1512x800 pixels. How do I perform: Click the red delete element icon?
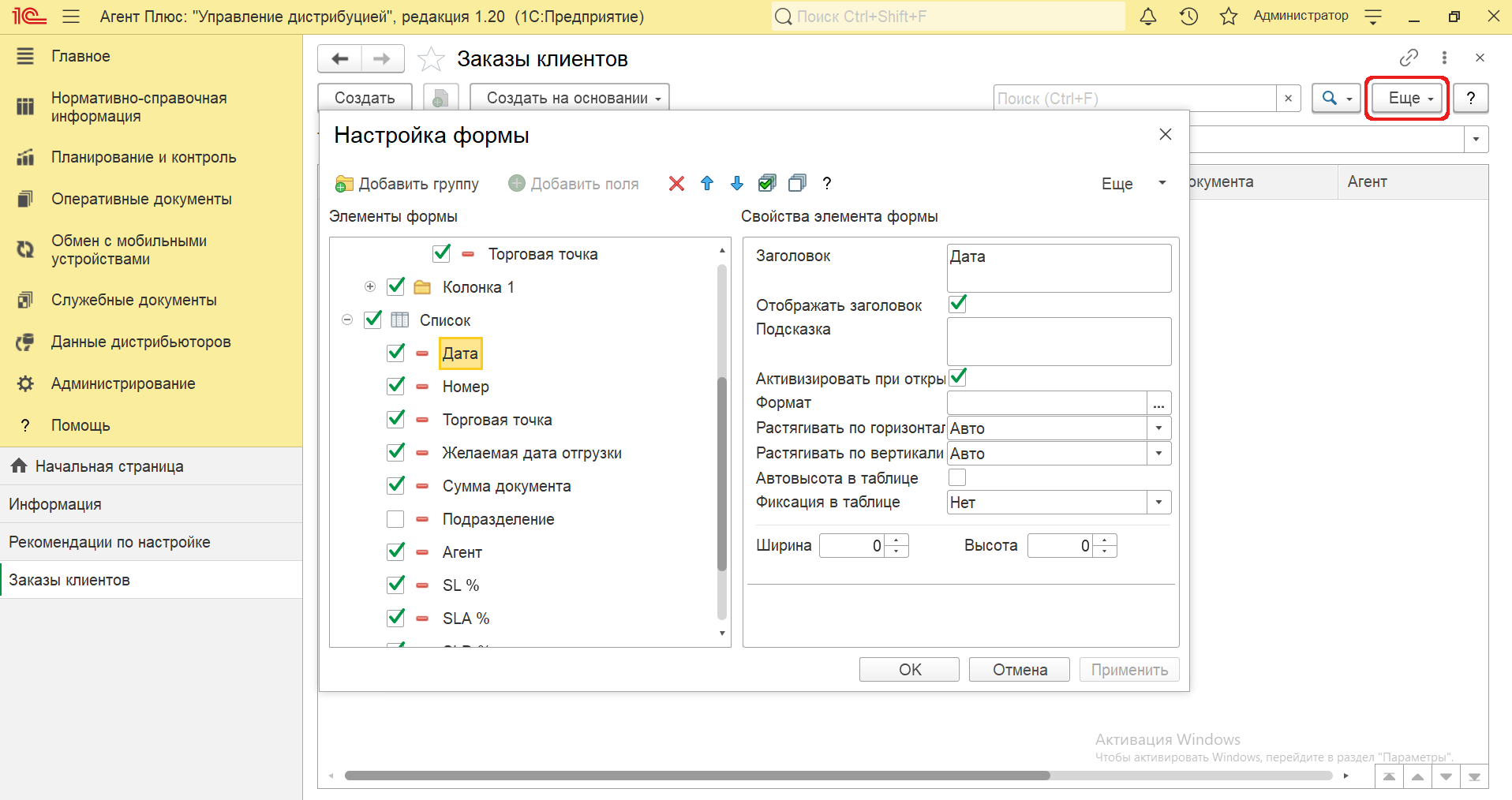click(676, 184)
